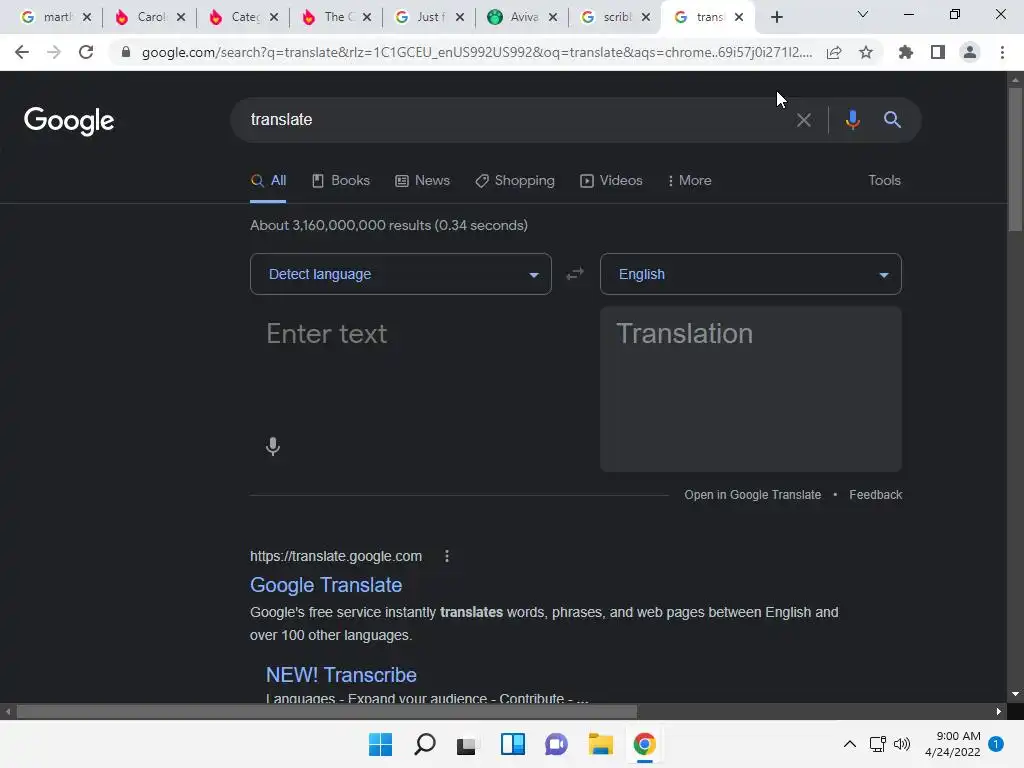Open the Detect language dropdown
This screenshot has width=1024, height=768.
[401, 274]
